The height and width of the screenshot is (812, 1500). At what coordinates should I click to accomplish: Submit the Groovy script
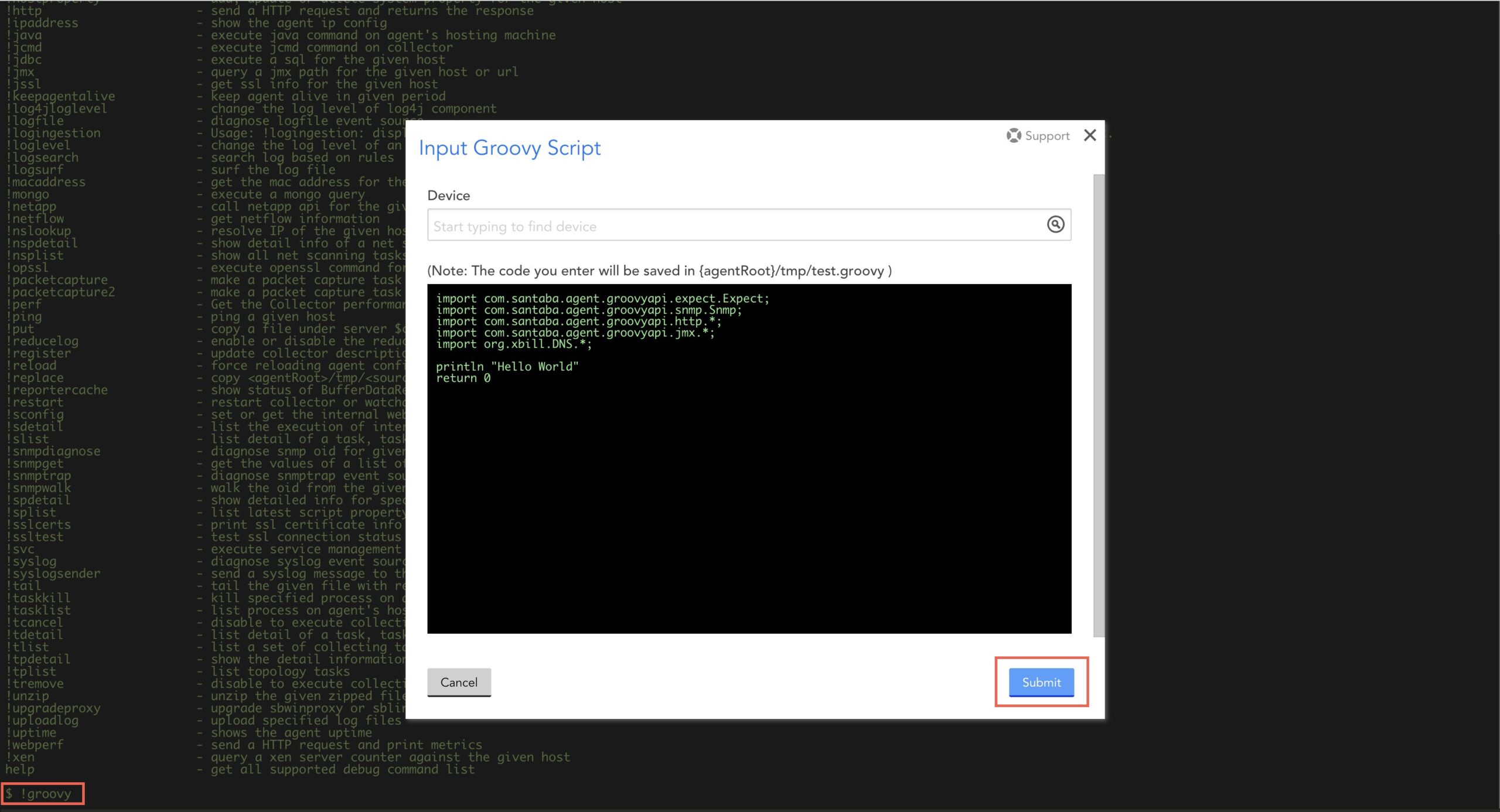tap(1041, 682)
